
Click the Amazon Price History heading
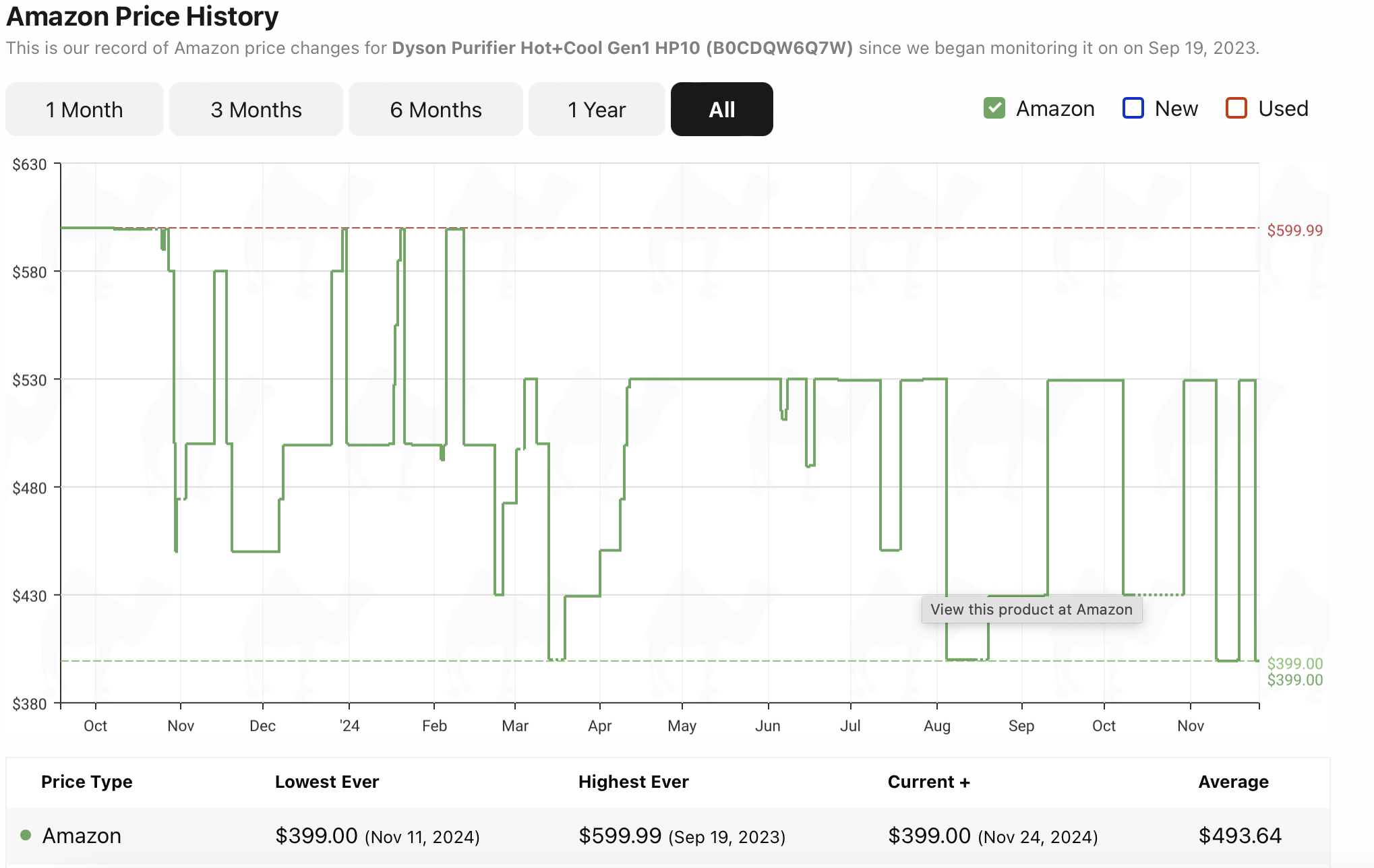(142, 16)
